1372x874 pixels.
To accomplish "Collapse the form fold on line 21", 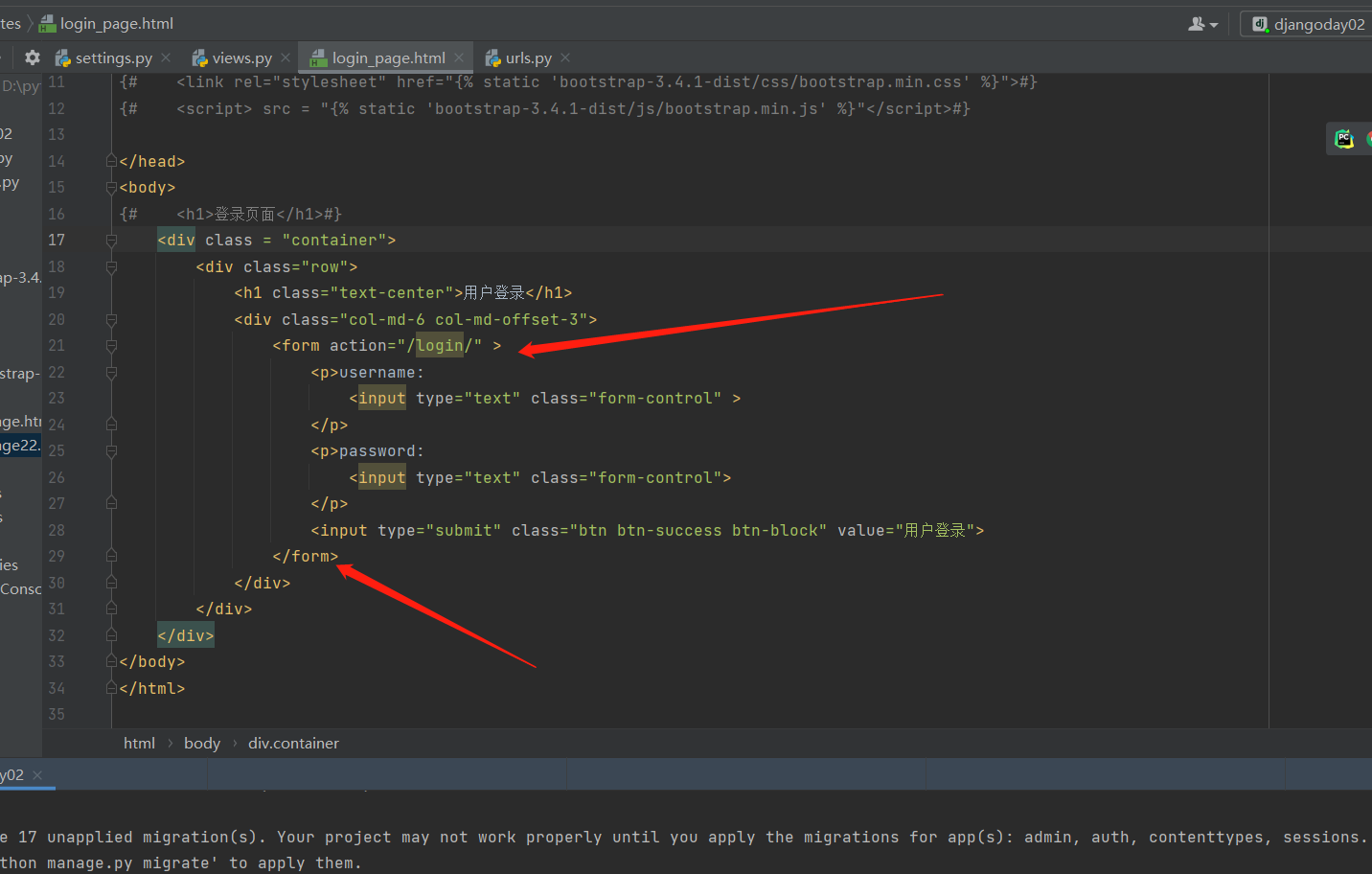I will (111, 346).
